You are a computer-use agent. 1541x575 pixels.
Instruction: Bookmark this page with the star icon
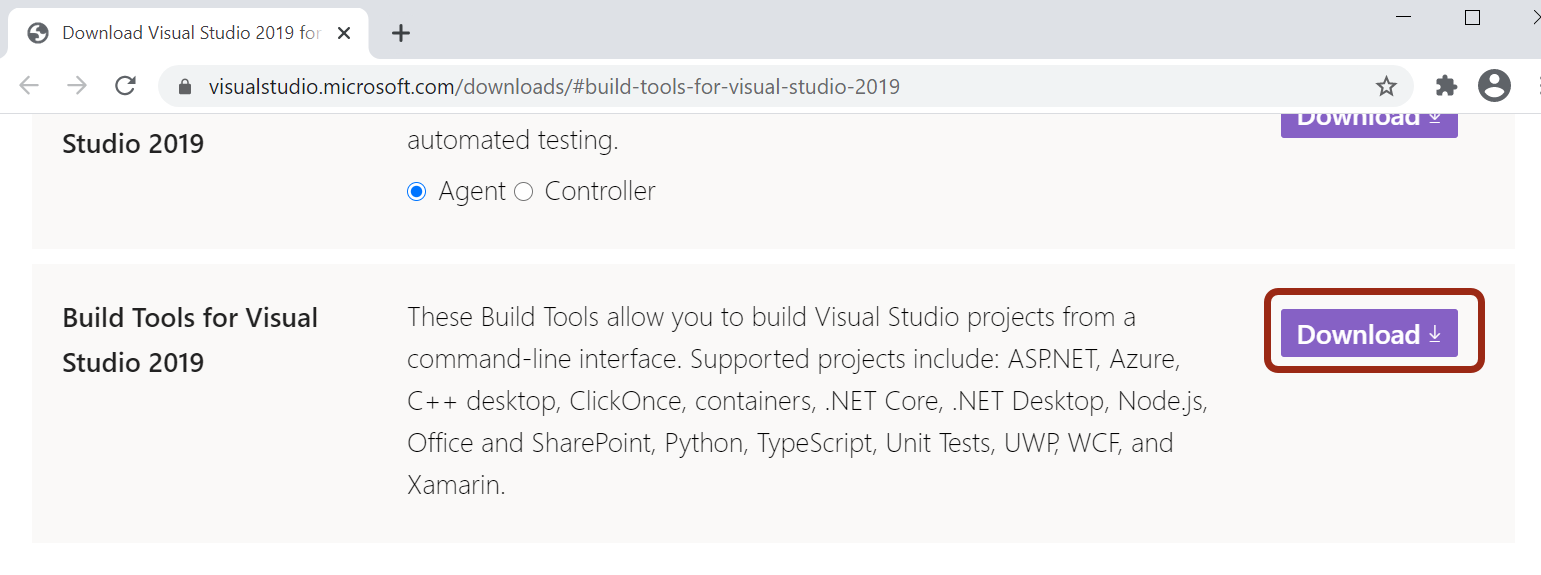pos(1386,87)
